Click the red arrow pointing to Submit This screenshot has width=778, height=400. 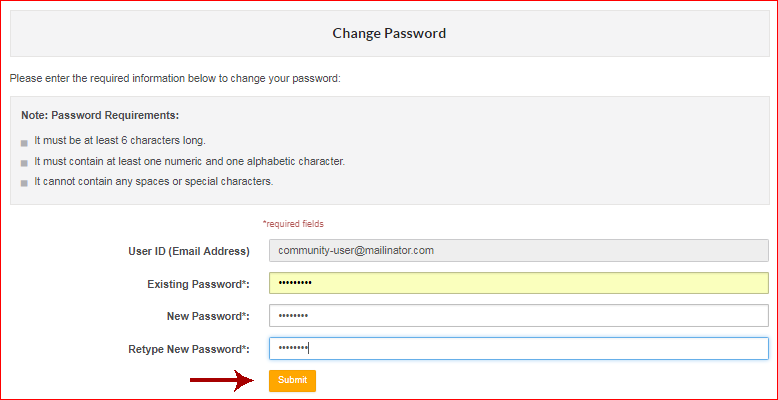(x=222, y=380)
